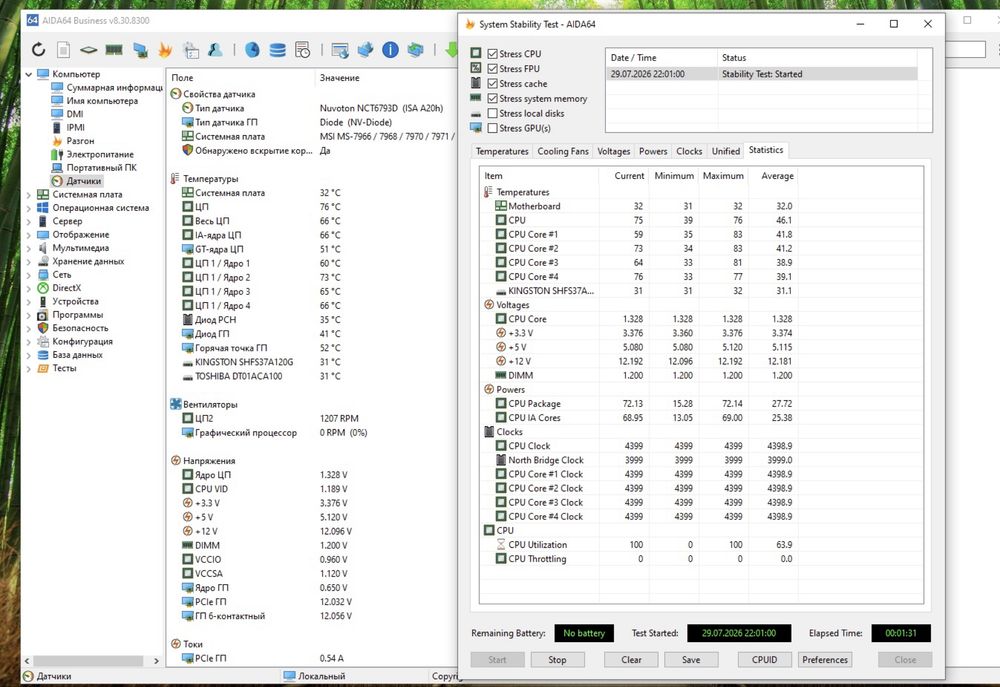This screenshot has width=1000, height=687.
Task: Click the monitor with green arrows toolbar icon
Action: pyautogui.click(x=415, y=49)
